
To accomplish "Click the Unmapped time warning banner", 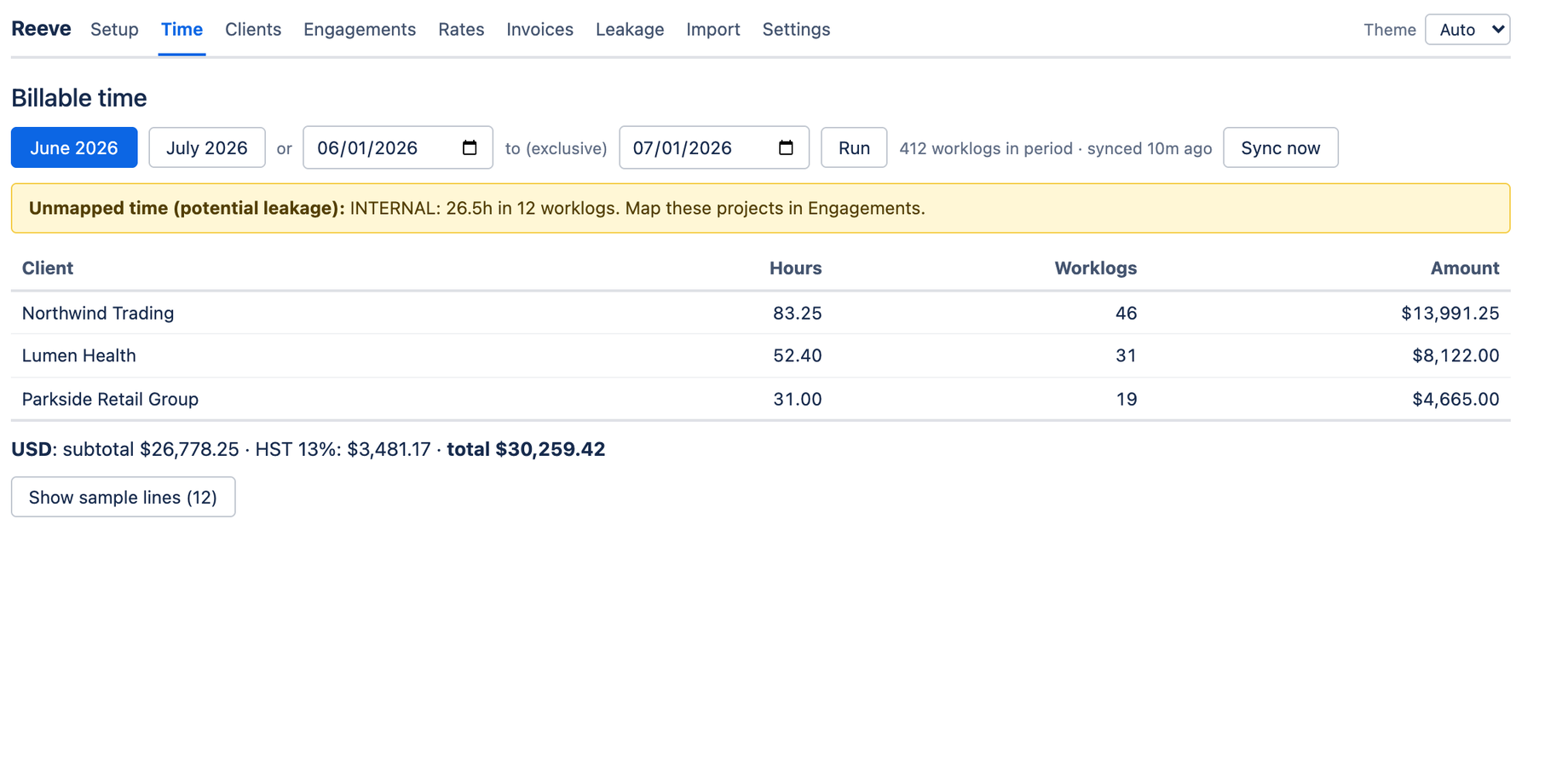I will tap(760, 208).
